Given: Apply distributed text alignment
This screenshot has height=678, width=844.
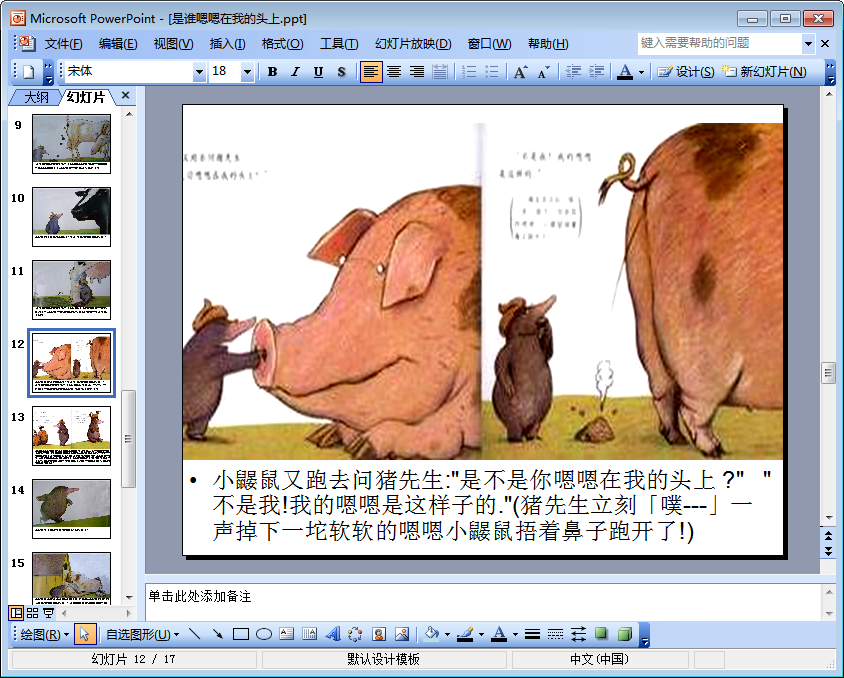Looking at the screenshot, I should click(440, 72).
